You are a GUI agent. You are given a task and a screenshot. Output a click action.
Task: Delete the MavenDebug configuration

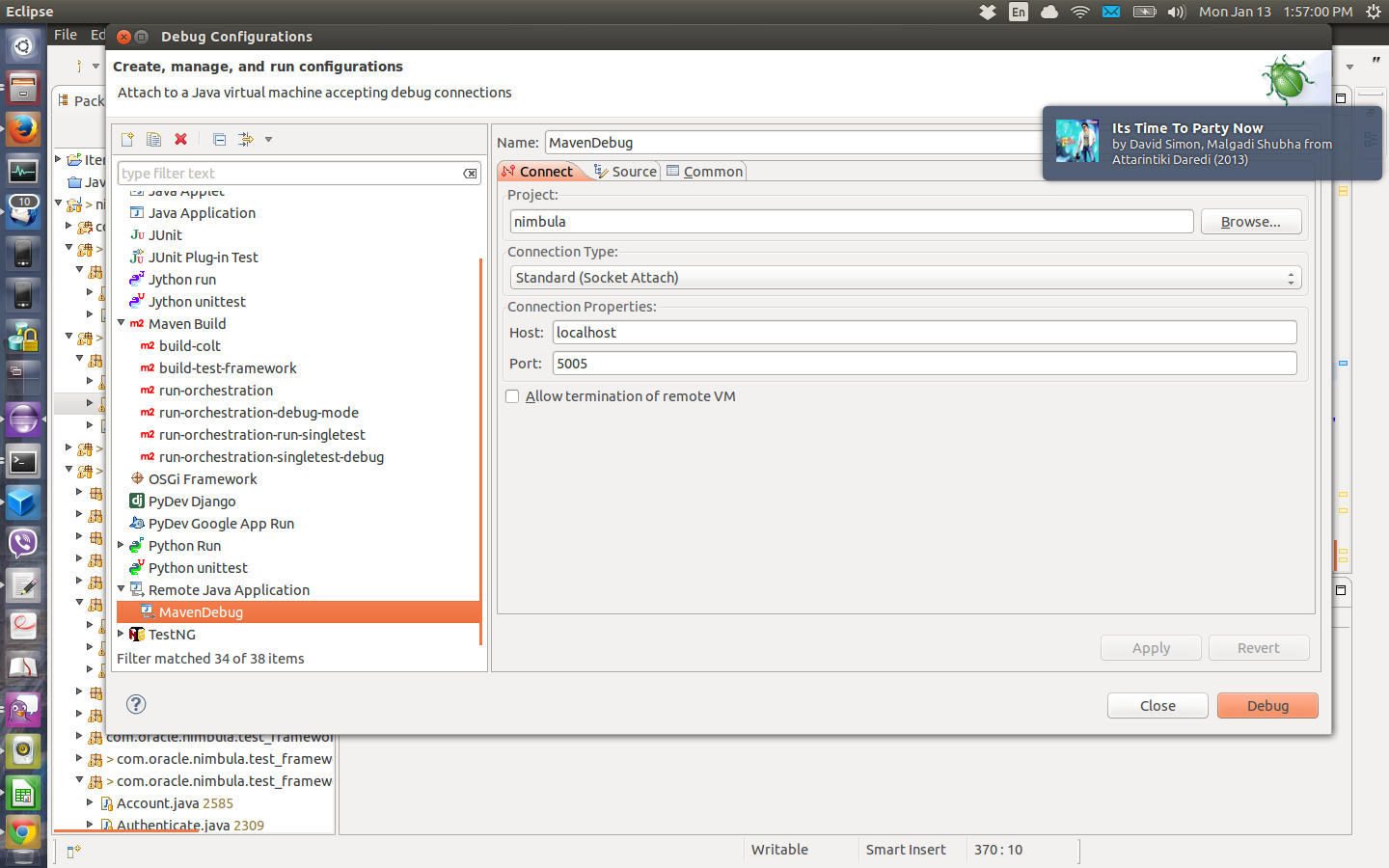coord(180,139)
